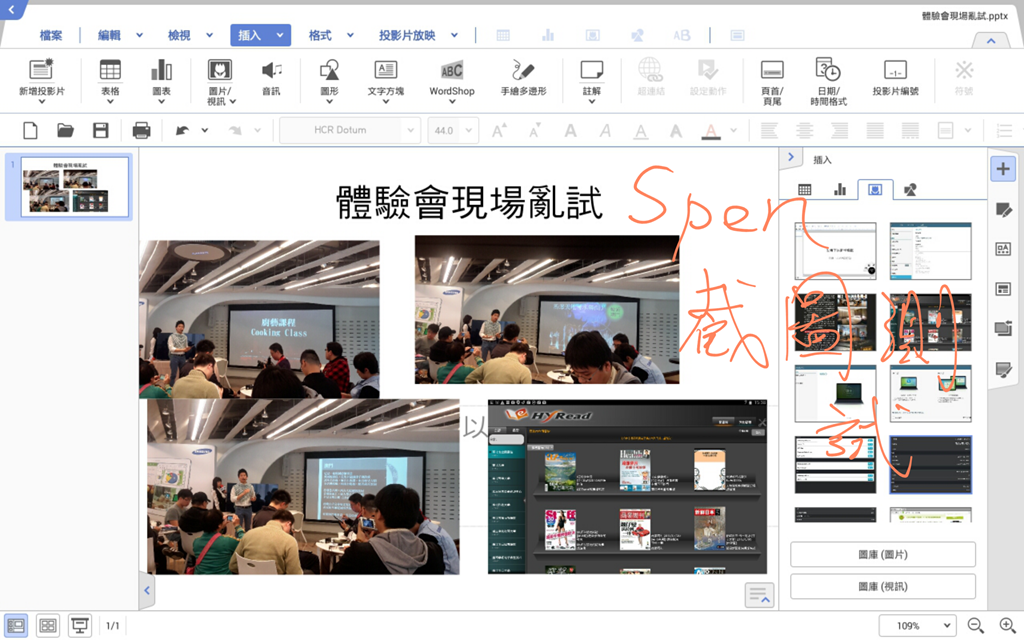Open the 編輯 menu
This screenshot has width=1024, height=640.
pos(109,35)
